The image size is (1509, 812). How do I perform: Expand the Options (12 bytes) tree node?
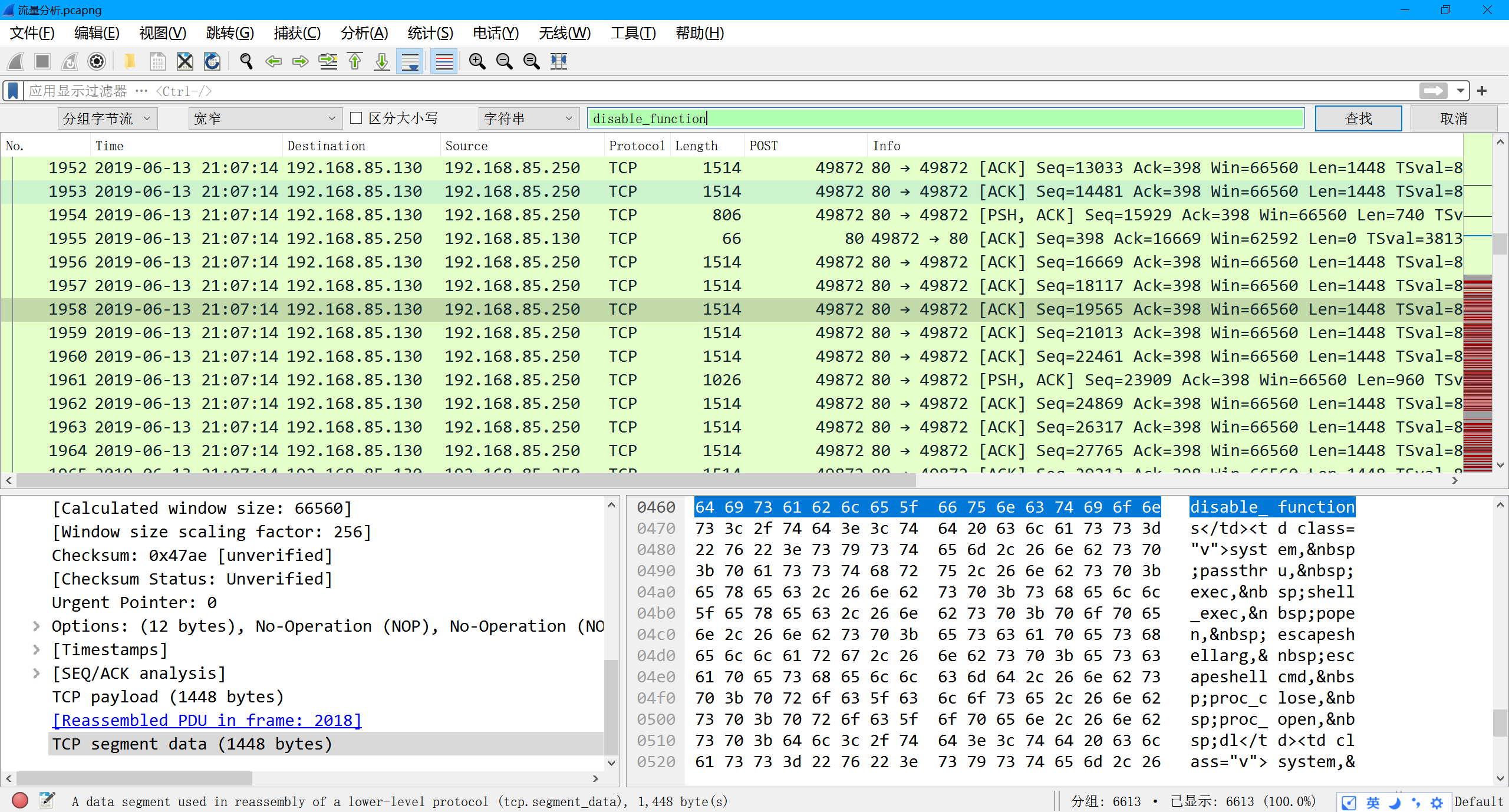coord(37,626)
